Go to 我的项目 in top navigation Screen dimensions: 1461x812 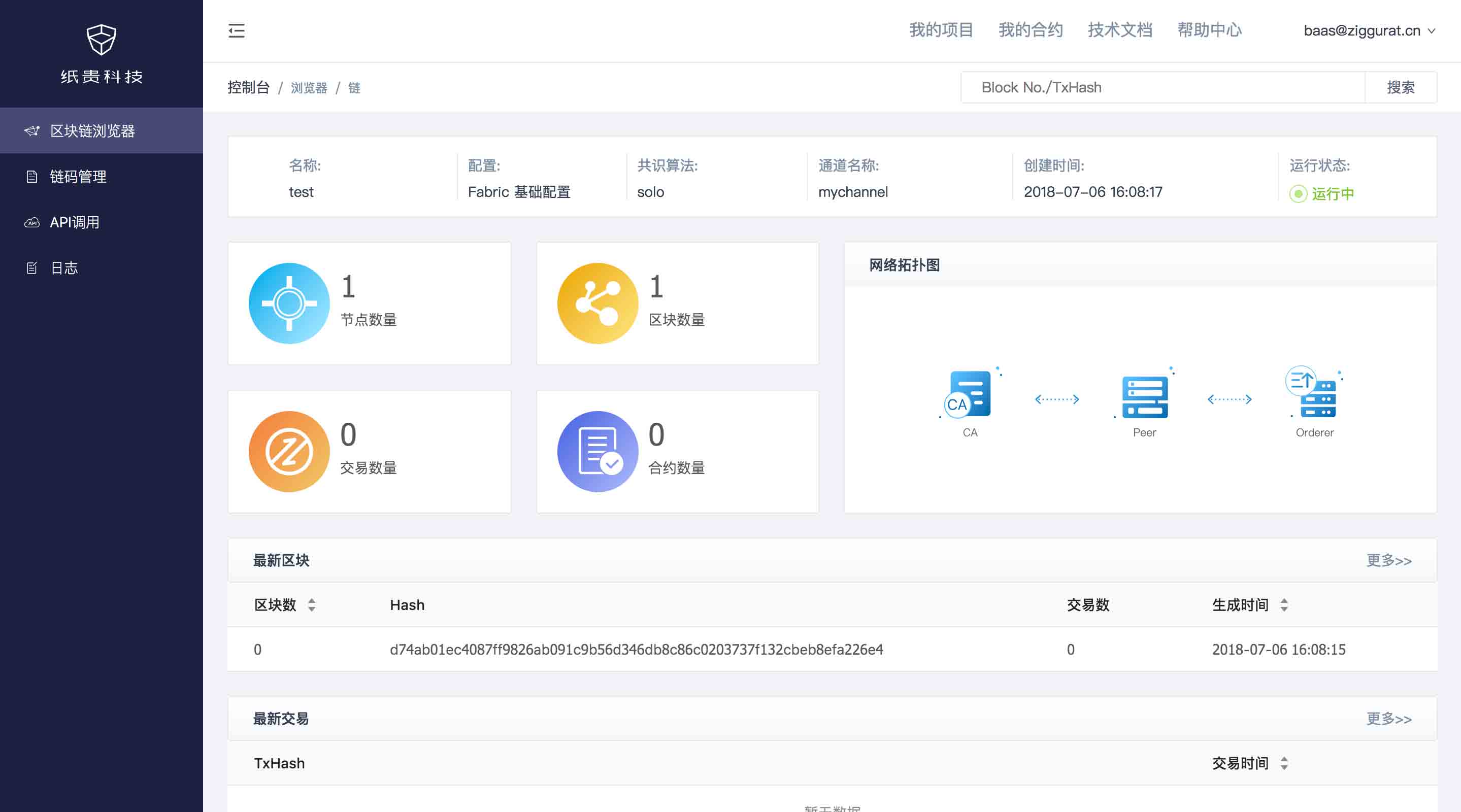point(941,30)
